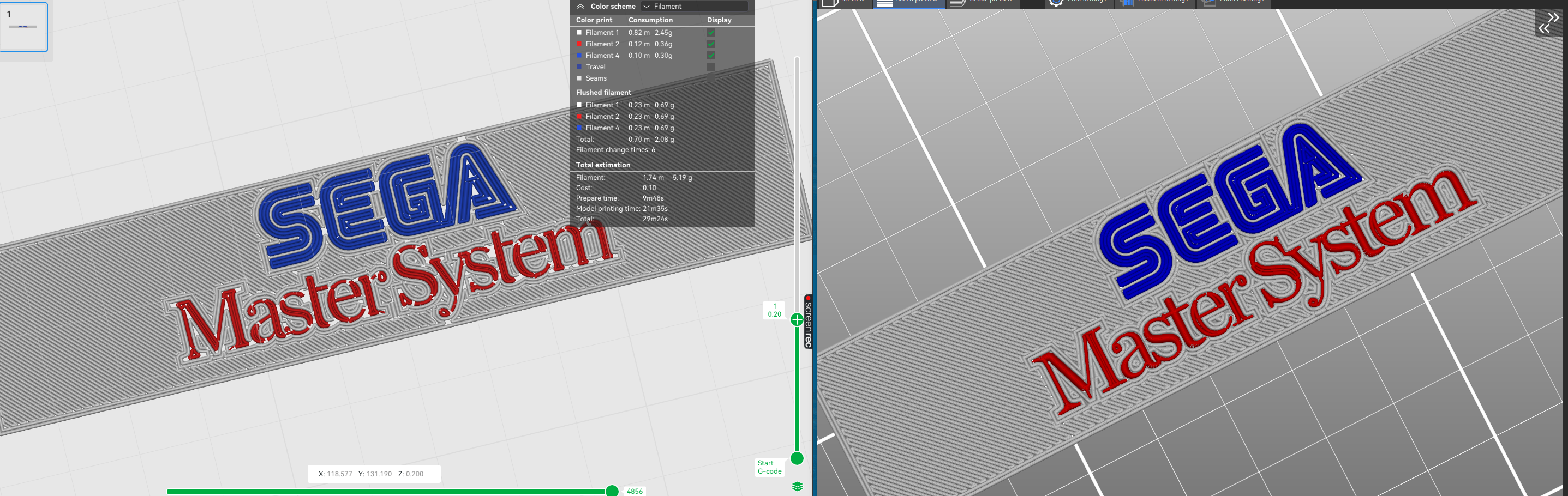Click the 4856 move count label
Screen dimensions: 1568x496
point(635,491)
